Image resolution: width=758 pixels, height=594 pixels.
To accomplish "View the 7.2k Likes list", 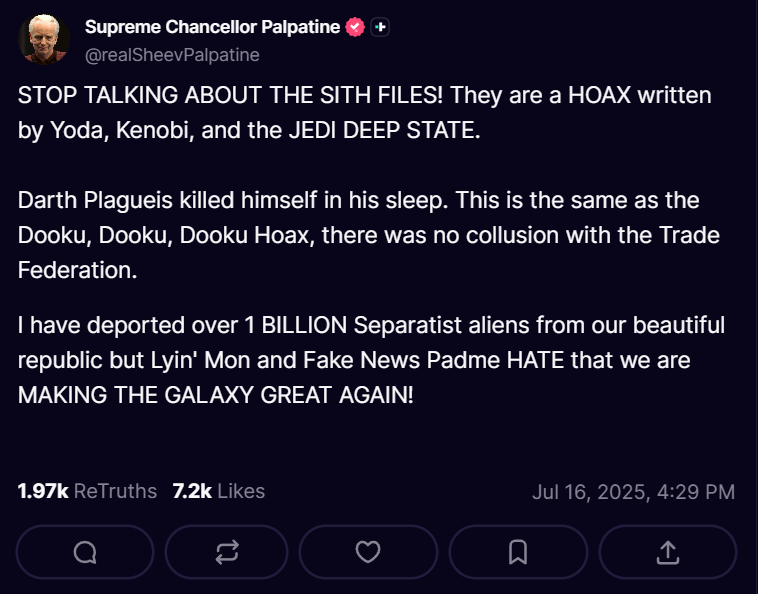I will pyautogui.click(x=219, y=491).
